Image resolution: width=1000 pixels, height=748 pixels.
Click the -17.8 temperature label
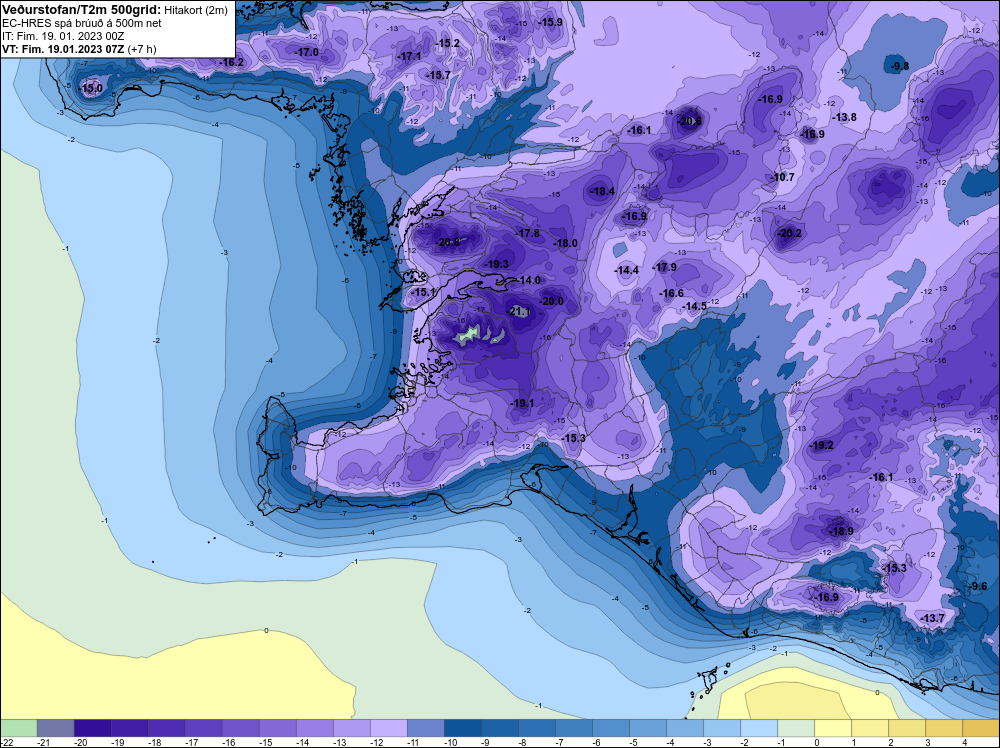click(527, 233)
